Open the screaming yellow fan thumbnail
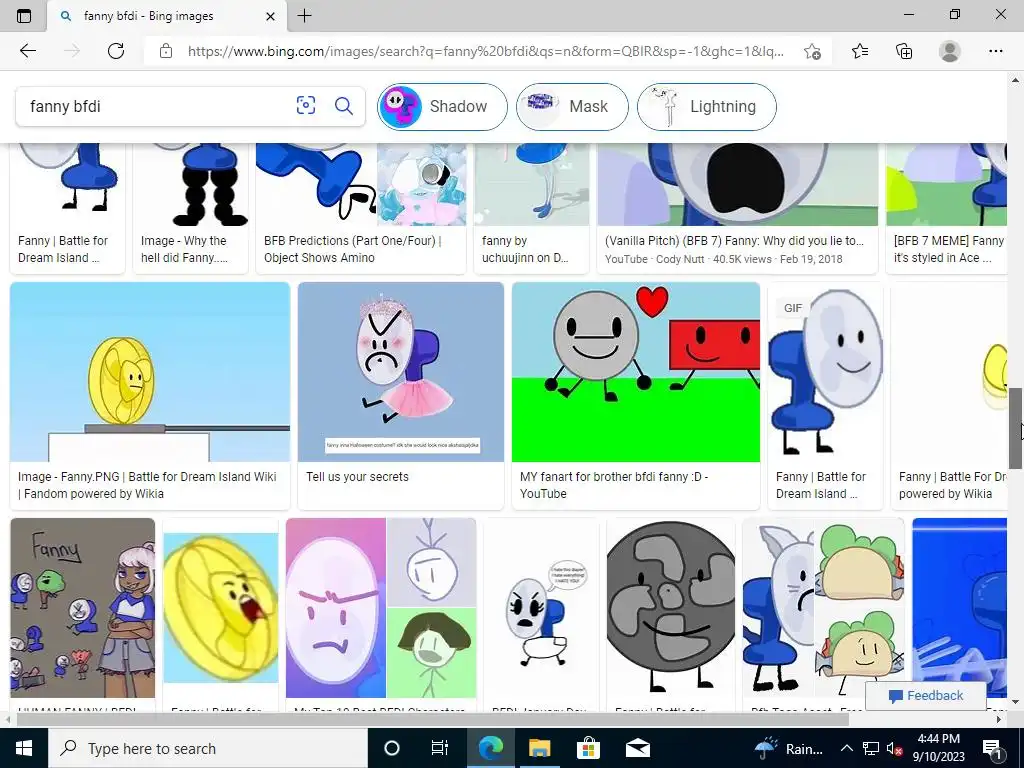The image size is (1024, 768). click(x=220, y=608)
